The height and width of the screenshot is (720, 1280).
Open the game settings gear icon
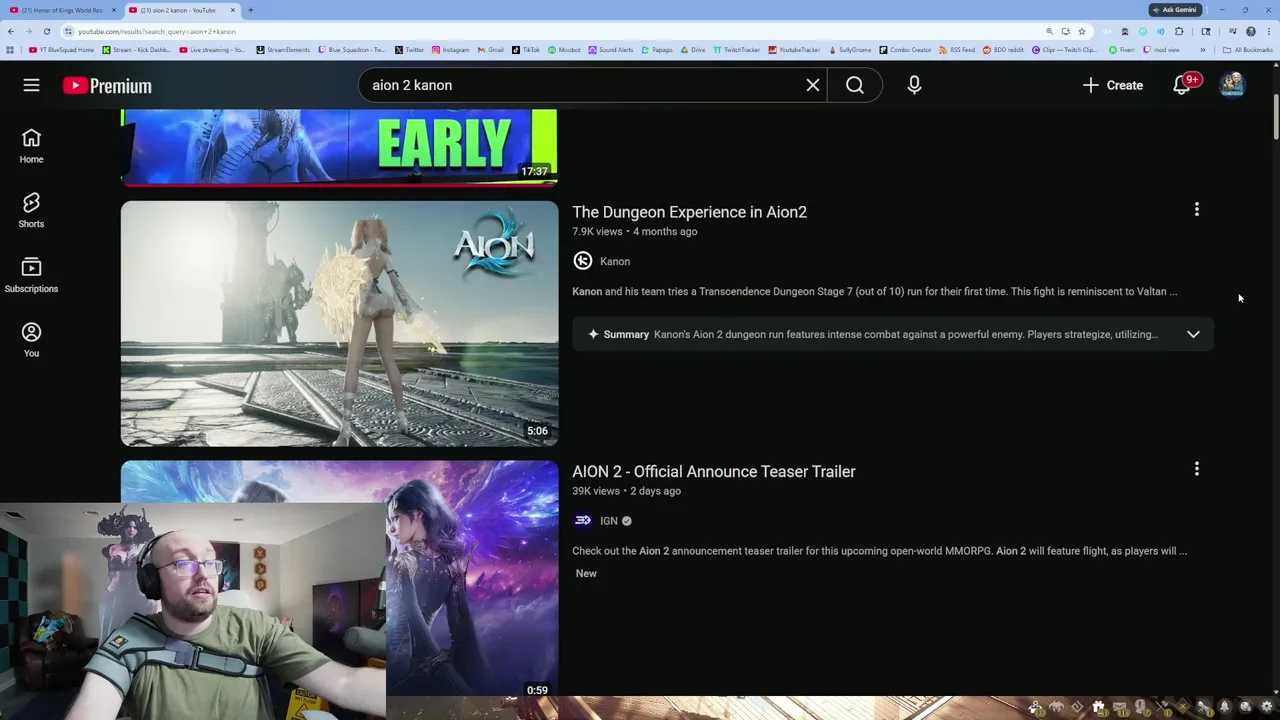coord(1267,706)
